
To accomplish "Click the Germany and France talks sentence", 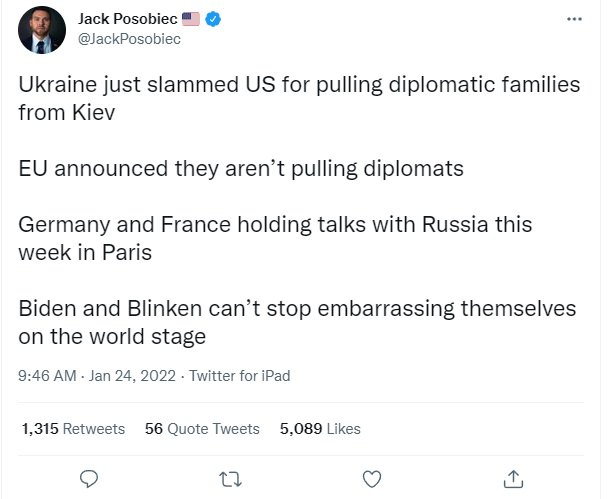I will click(x=275, y=238).
